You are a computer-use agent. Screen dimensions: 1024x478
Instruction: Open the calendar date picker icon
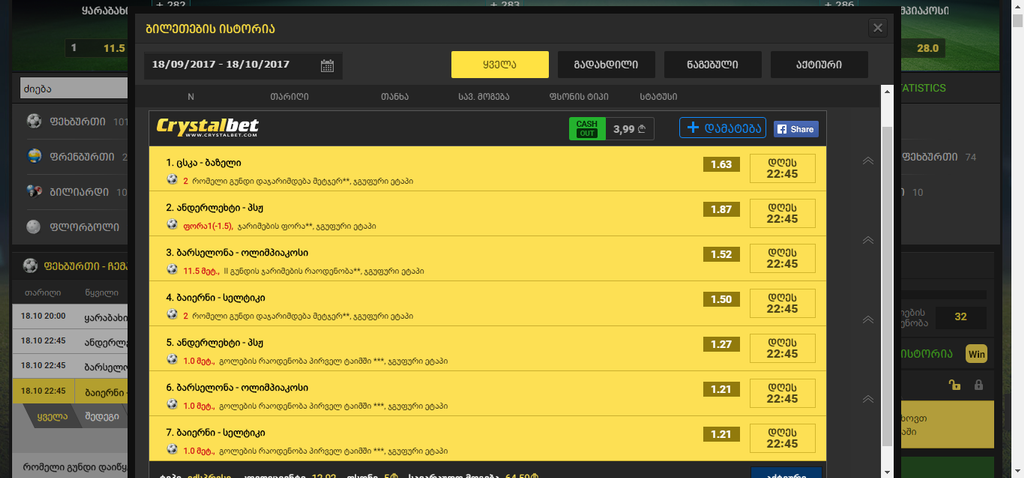tap(327, 65)
